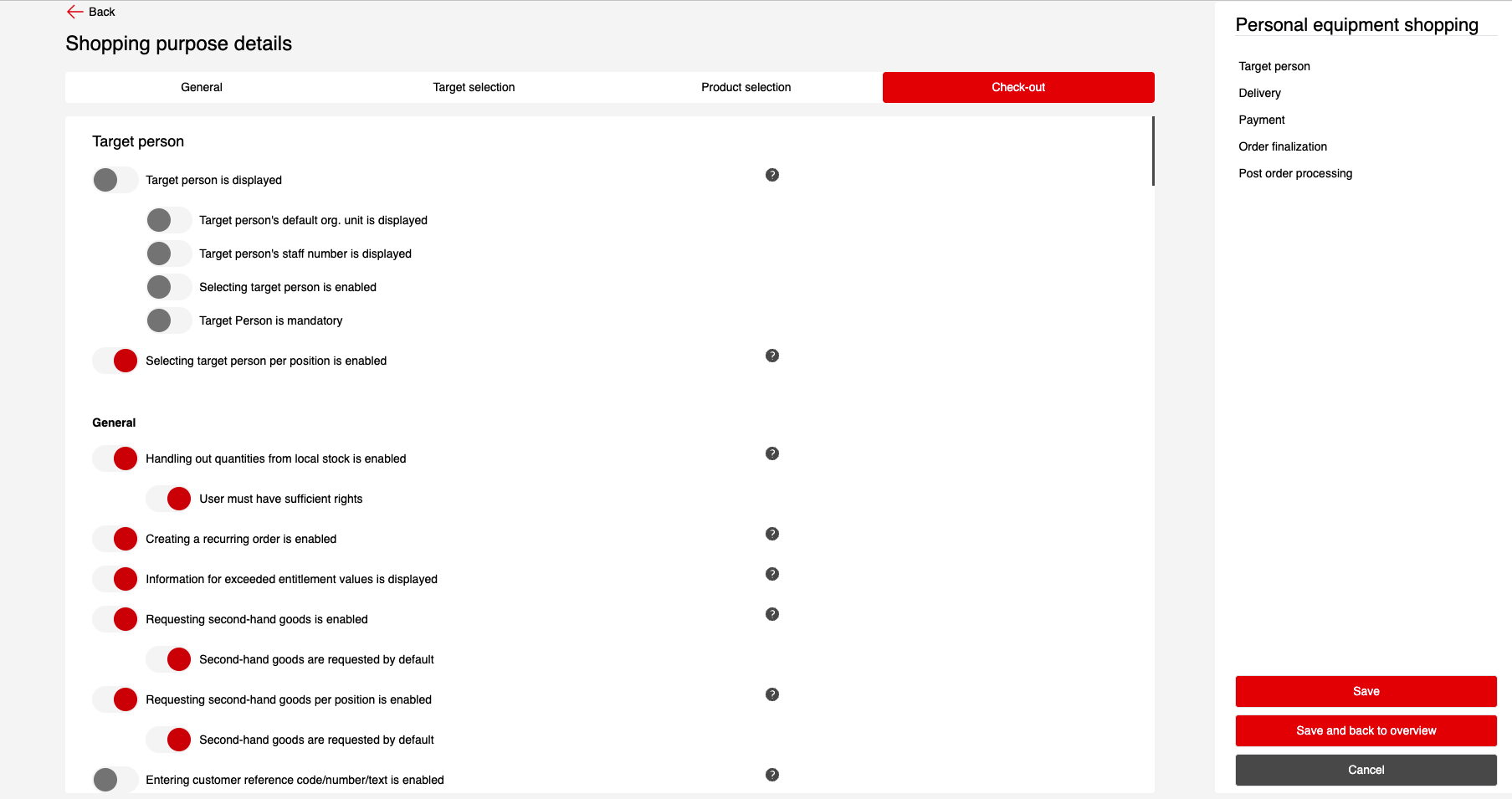Screen dimensions: 1512x799
Task: Open help for Handling out quantities from local stock
Action: pos(771,453)
